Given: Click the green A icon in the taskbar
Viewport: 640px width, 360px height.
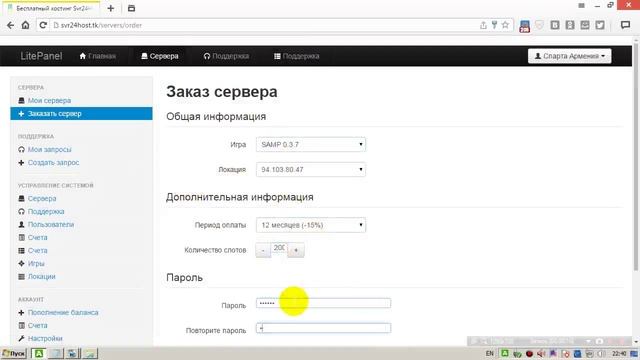Looking at the screenshot, I should tap(39, 353).
